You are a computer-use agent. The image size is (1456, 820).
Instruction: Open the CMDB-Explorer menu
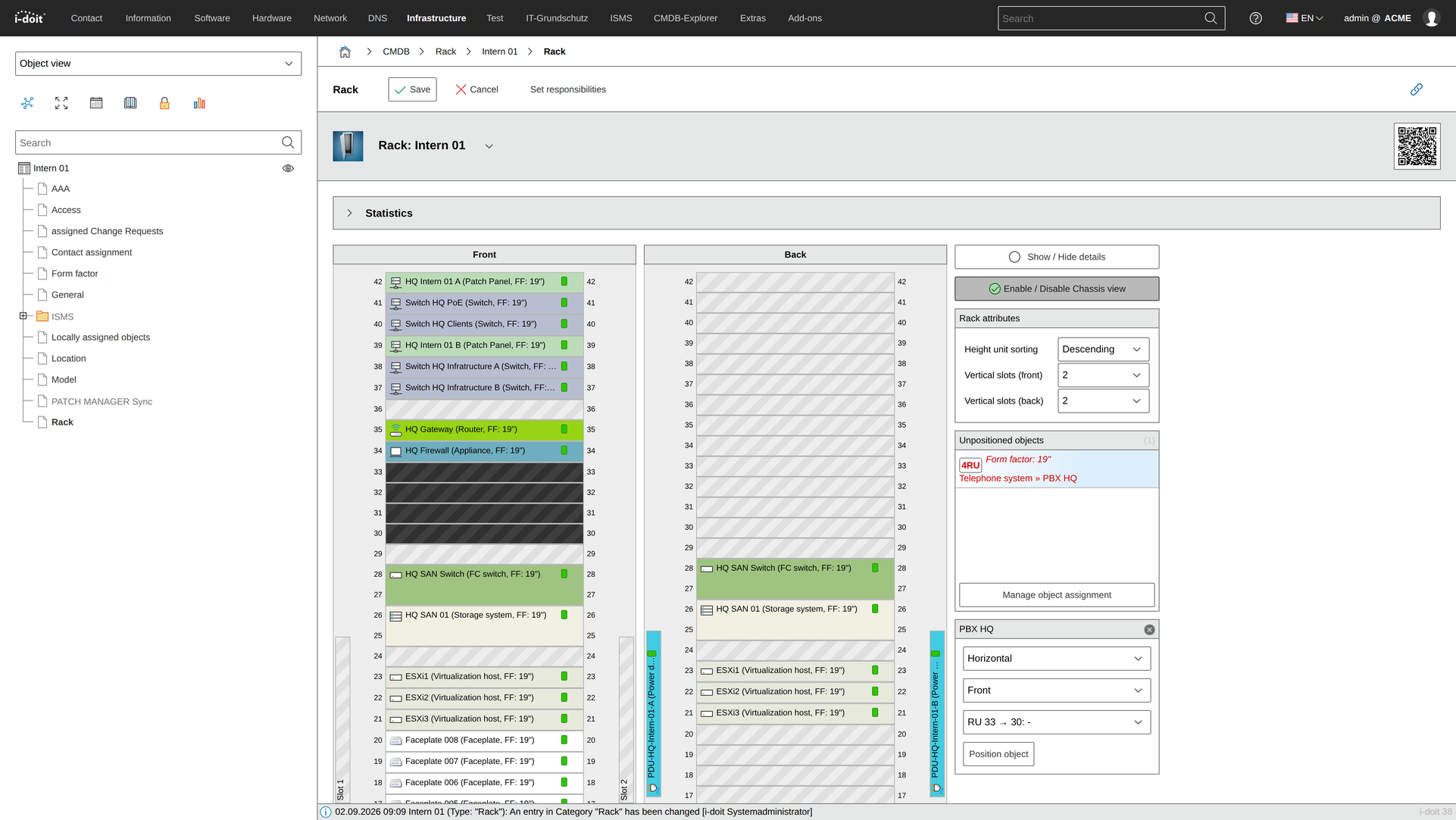coord(685,18)
